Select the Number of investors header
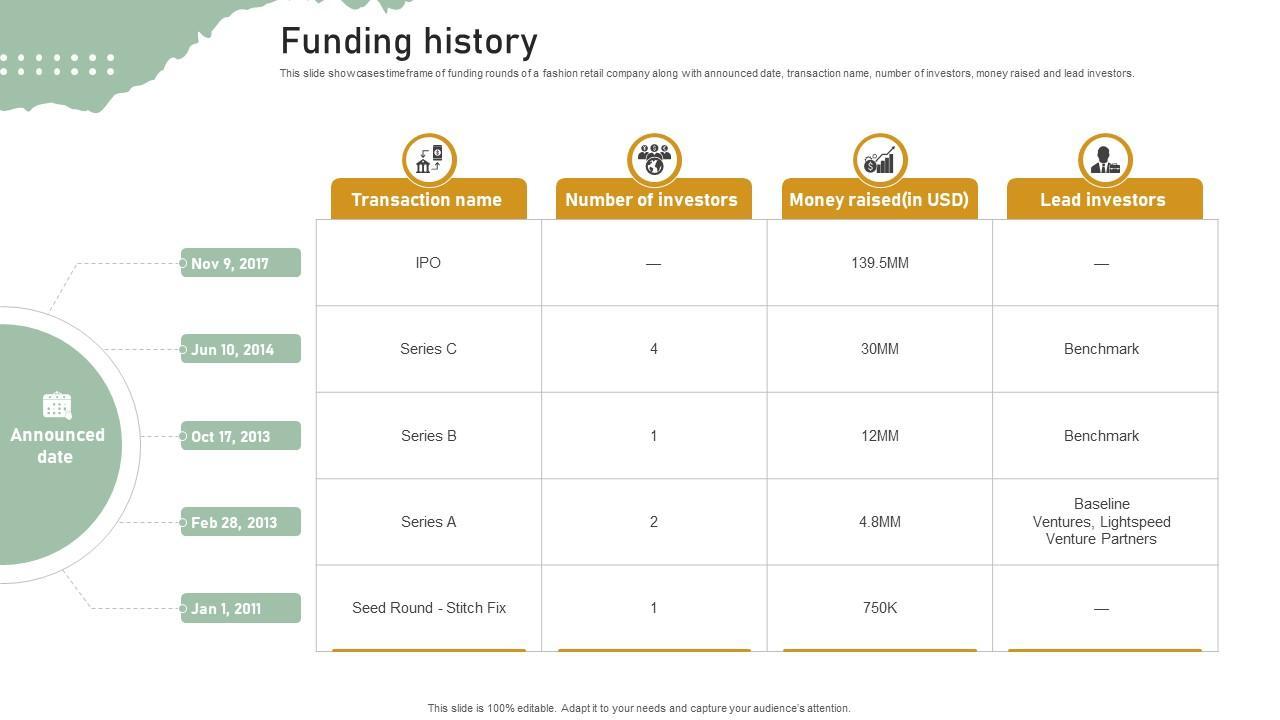The width and height of the screenshot is (1280, 720). 652,199
